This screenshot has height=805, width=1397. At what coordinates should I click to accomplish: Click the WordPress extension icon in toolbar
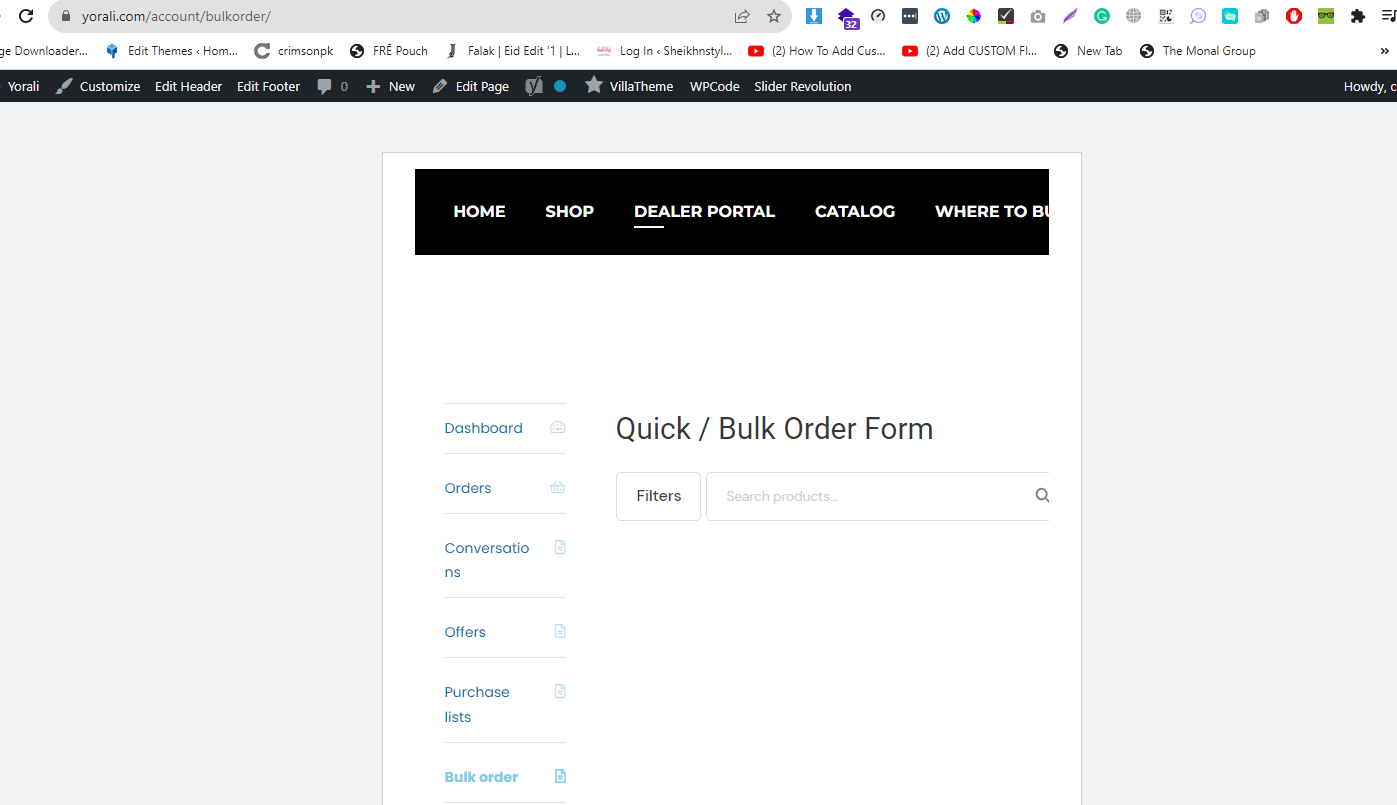[942, 16]
